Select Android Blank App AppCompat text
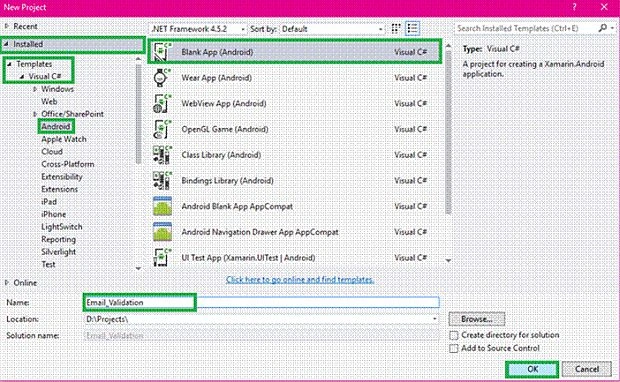The height and width of the screenshot is (382, 620). [x=237, y=206]
